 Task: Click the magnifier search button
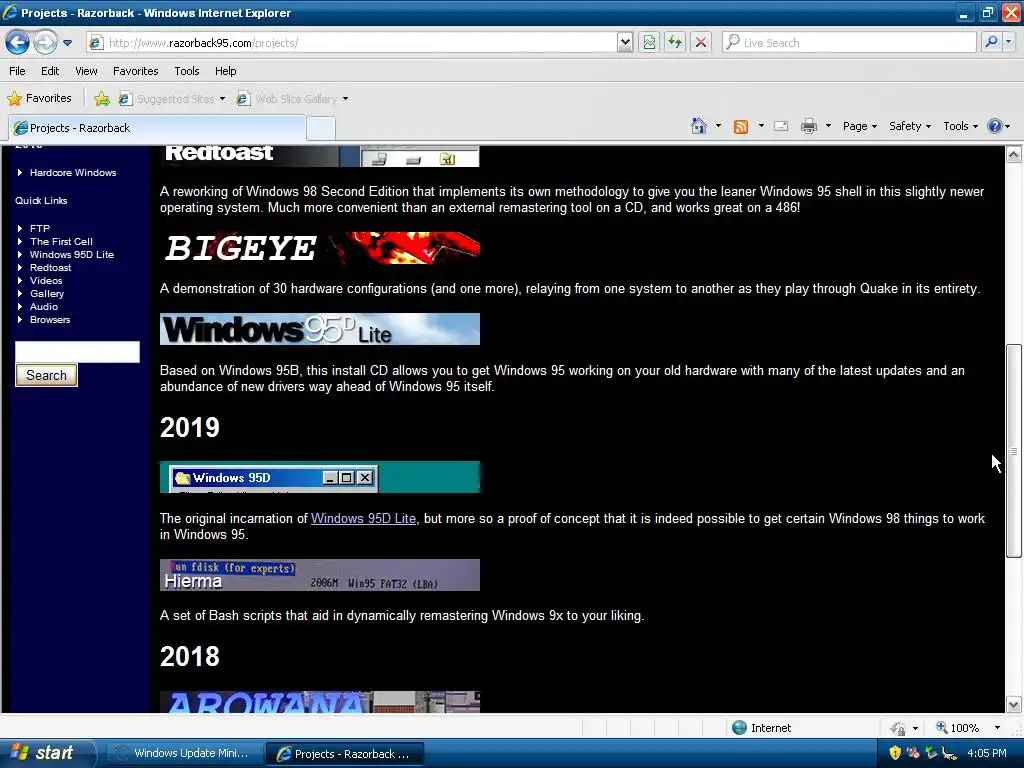991,42
